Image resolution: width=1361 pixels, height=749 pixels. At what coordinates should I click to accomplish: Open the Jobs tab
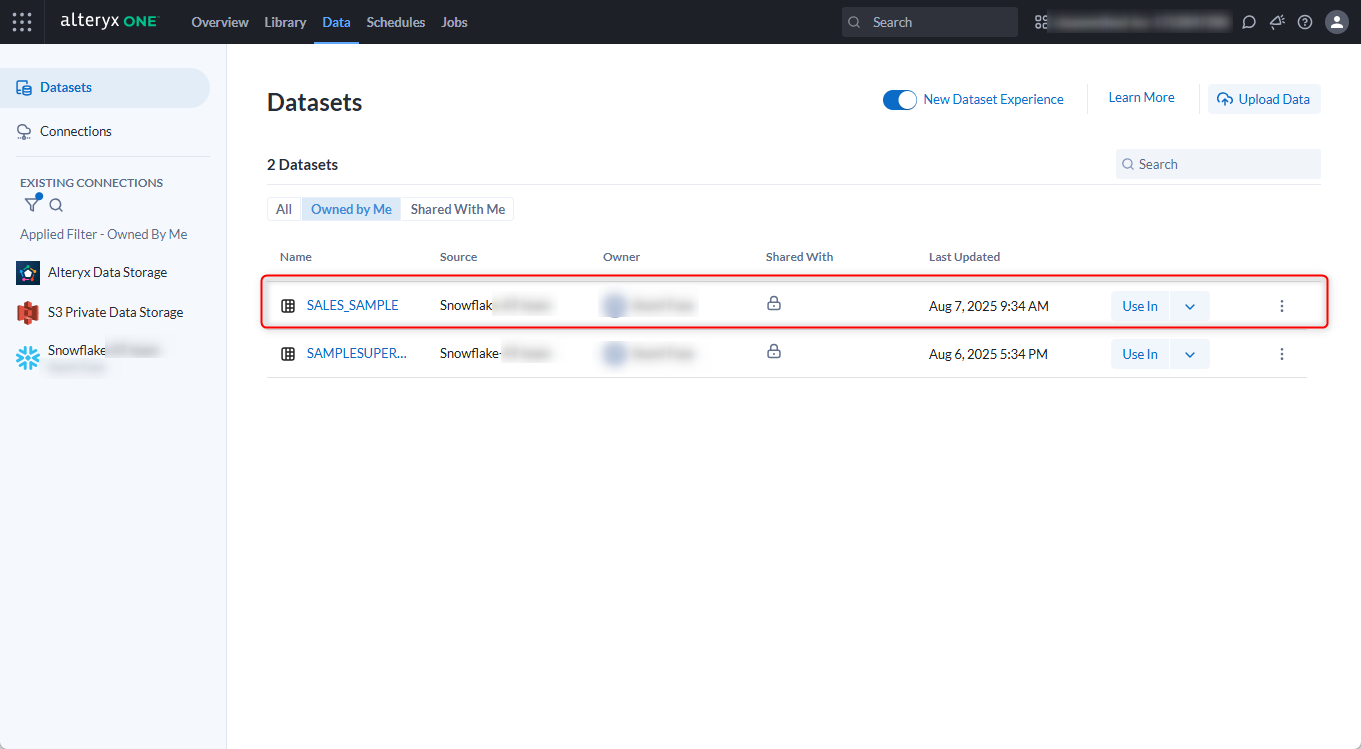[454, 22]
